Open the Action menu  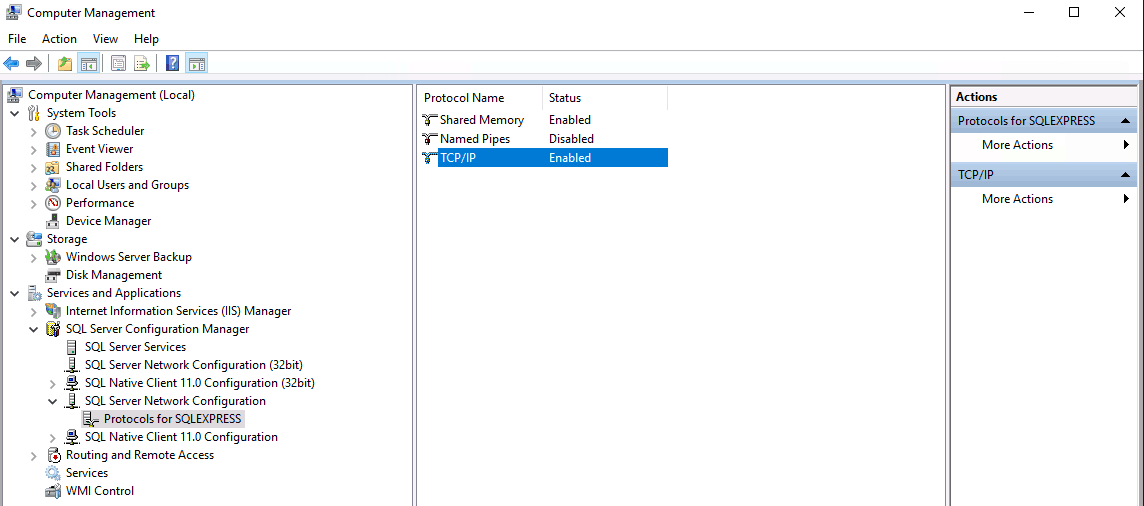[x=59, y=39]
